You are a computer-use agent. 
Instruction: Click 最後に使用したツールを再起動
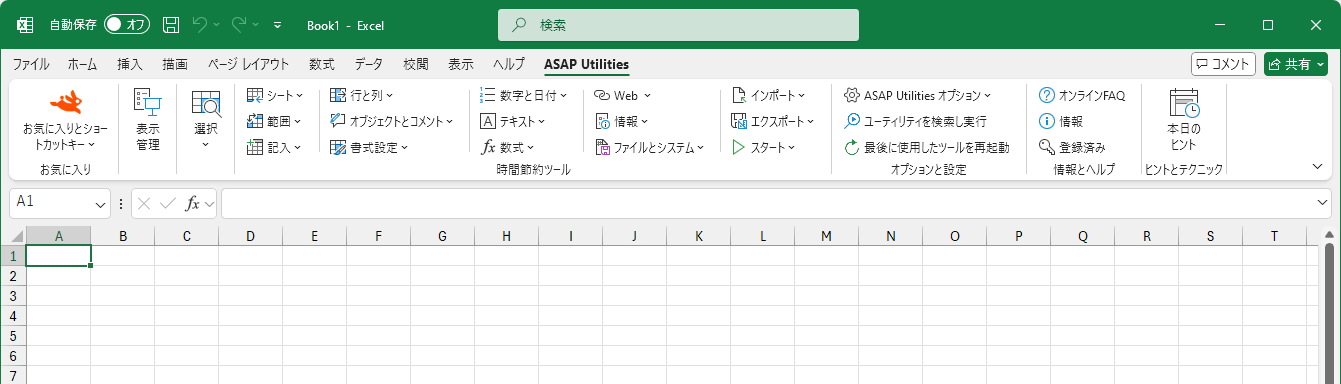coord(926,147)
